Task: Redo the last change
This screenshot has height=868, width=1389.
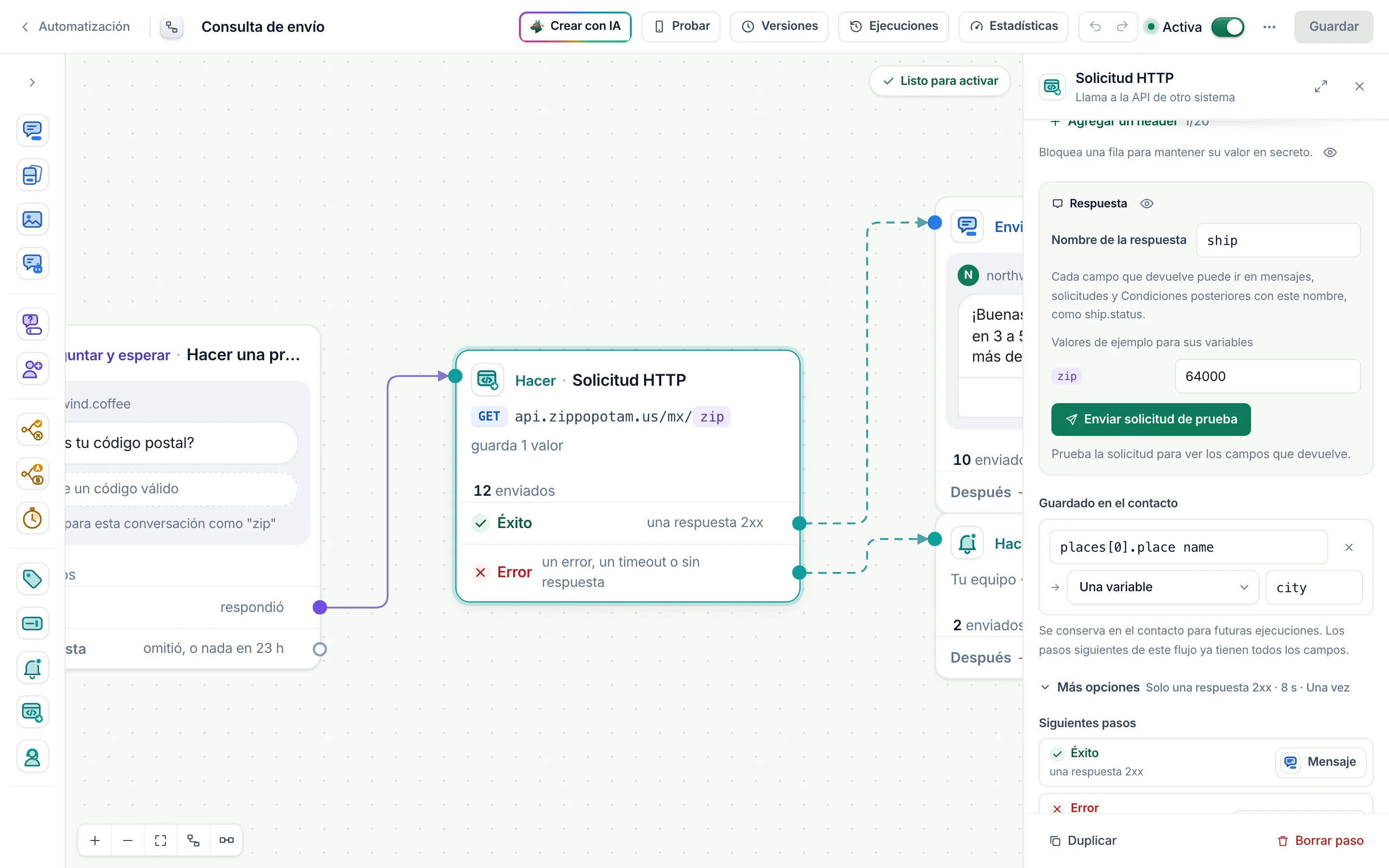Action: pos(1121,27)
